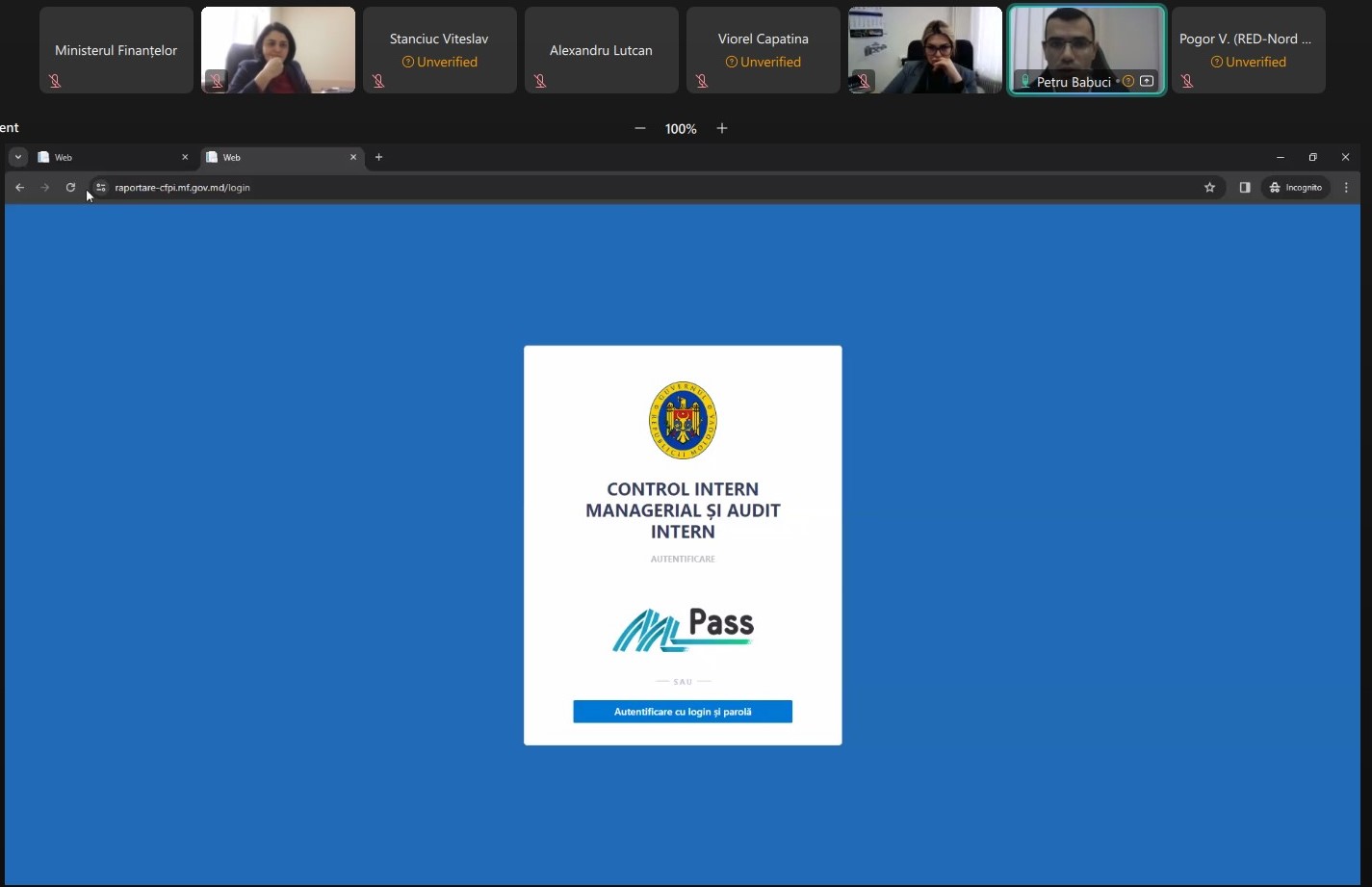Select the Stanciuc Viteslav participant tile
1372x887 pixels.
coord(440,50)
